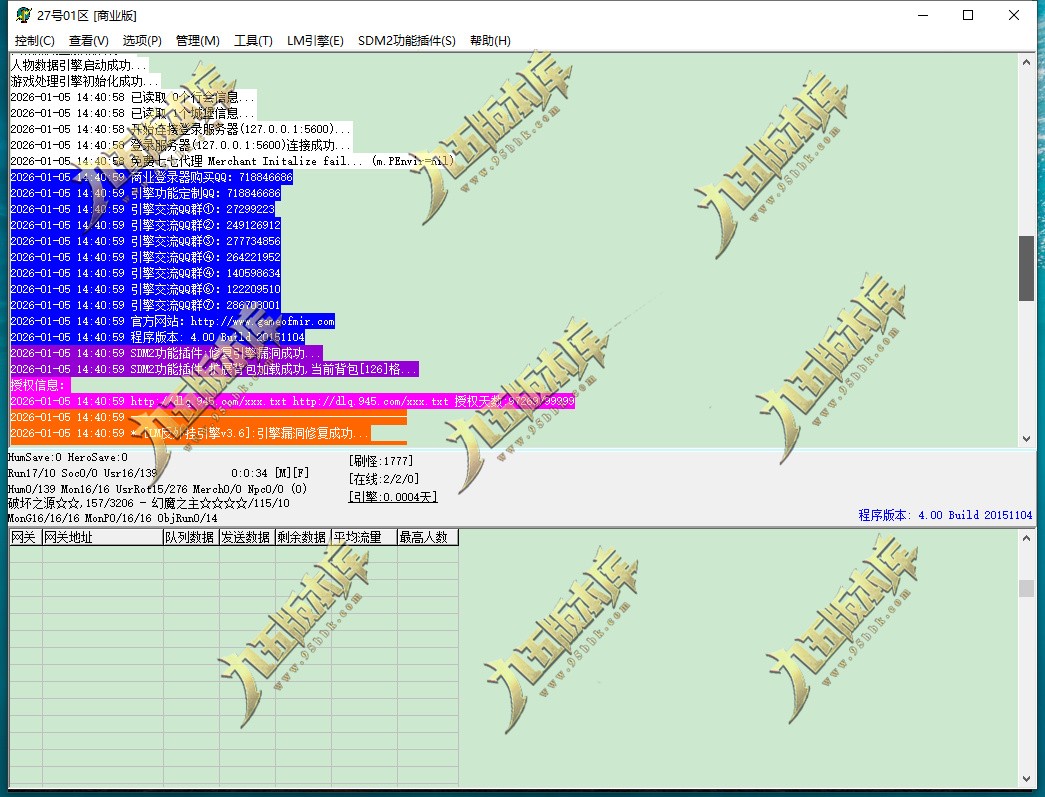Open the 管理(M) menu
The width and height of the screenshot is (1045, 797).
click(197, 41)
